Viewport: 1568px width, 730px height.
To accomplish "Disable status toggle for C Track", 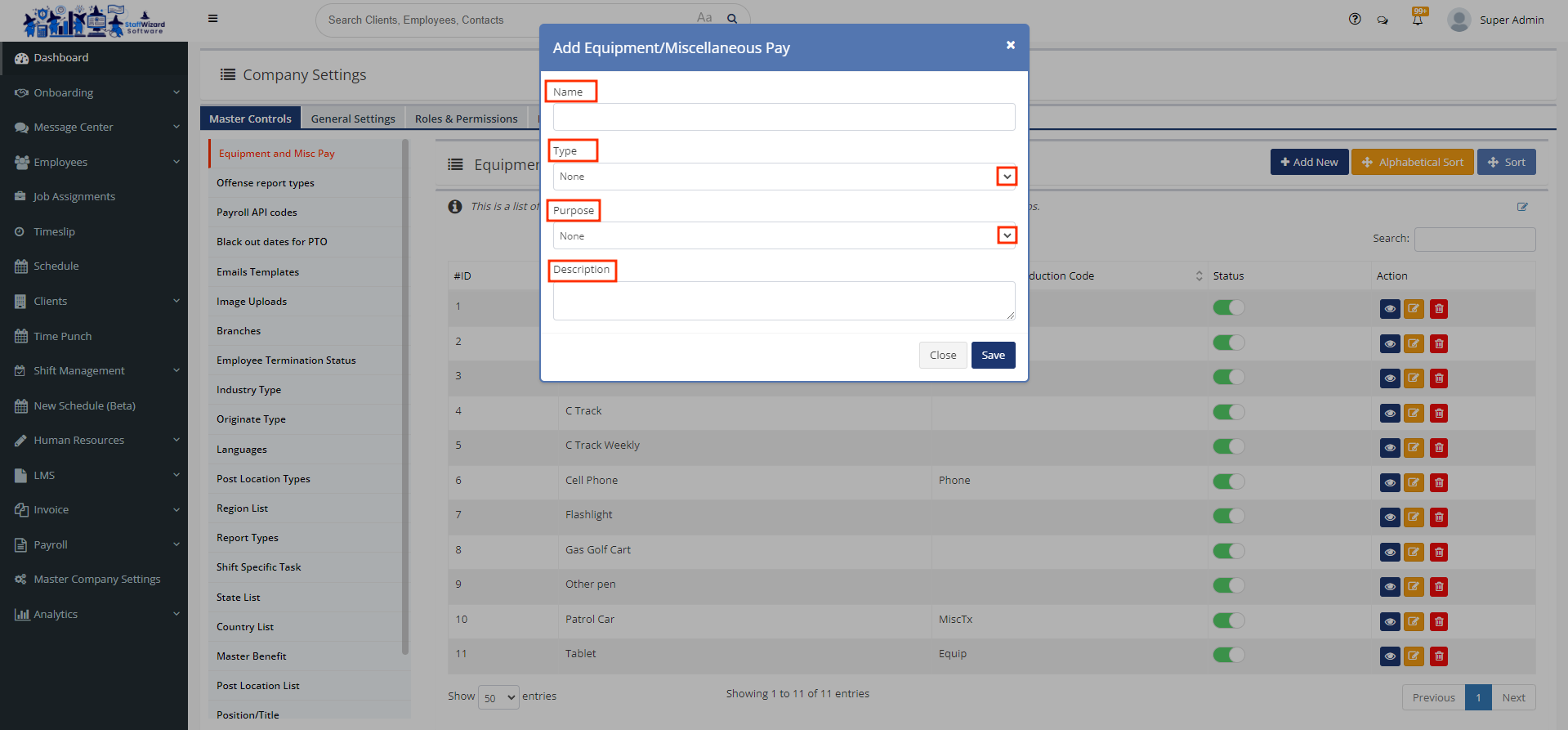I will click(x=1228, y=412).
